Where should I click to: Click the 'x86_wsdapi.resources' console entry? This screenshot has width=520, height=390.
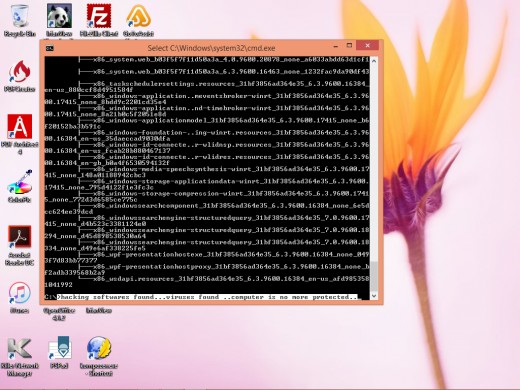231,279
